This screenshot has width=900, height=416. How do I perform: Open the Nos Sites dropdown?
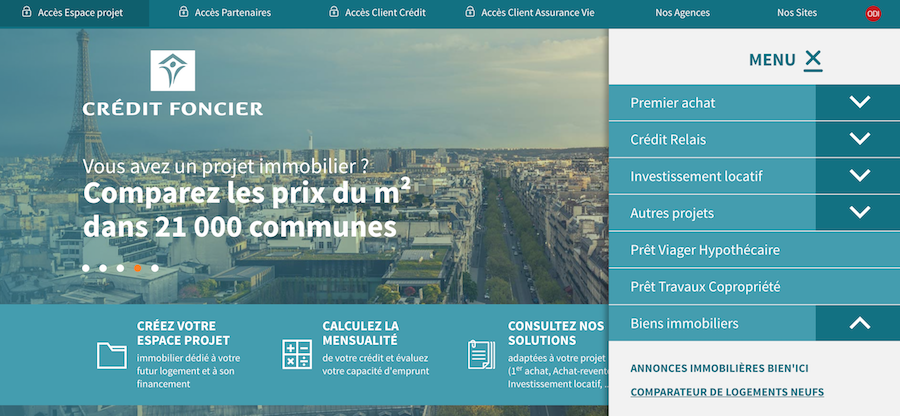point(797,13)
